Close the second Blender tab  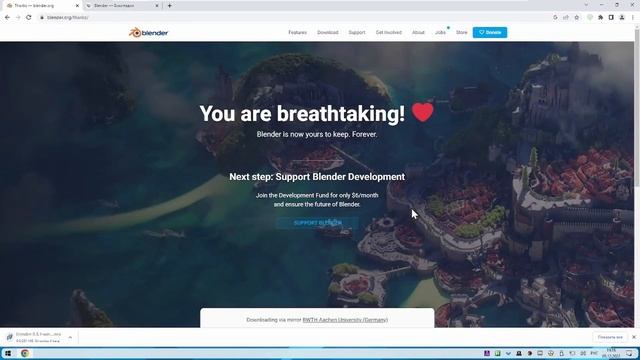[157, 6]
